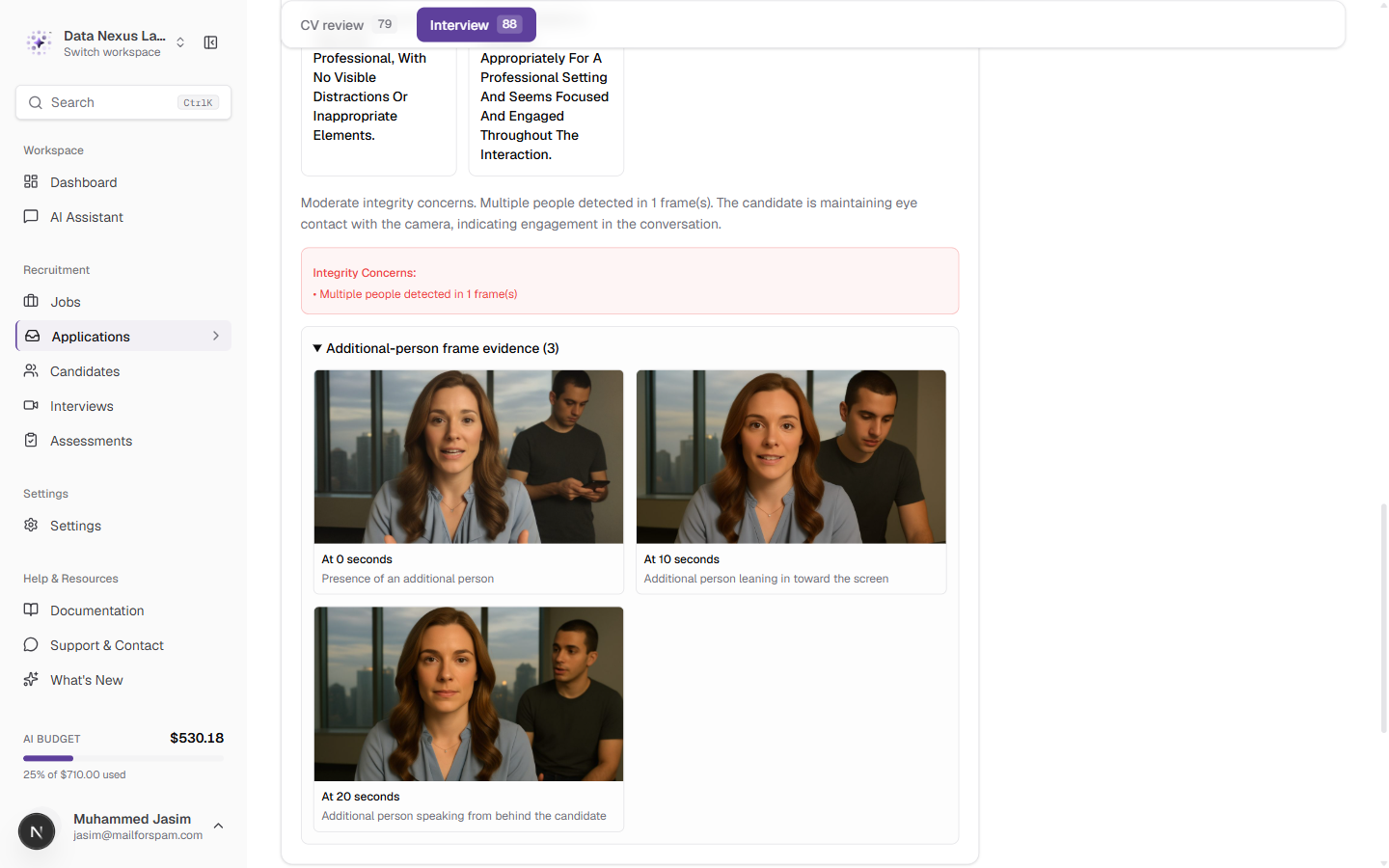Click the Assessments clipboard icon
Image resolution: width=1389 pixels, height=868 pixels.
(31, 440)
